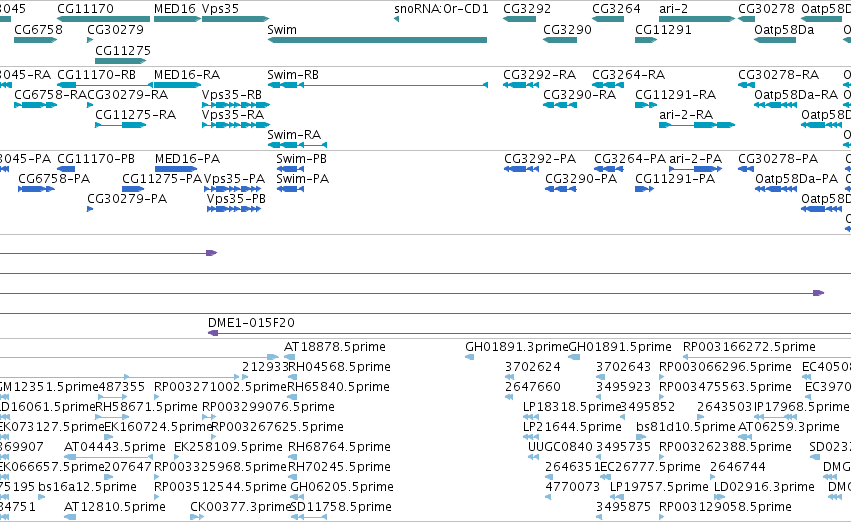Select the LD02916.3prime EST label
Image resolution: width=851 pixels, height=522 pixels.
click(764, 487)
